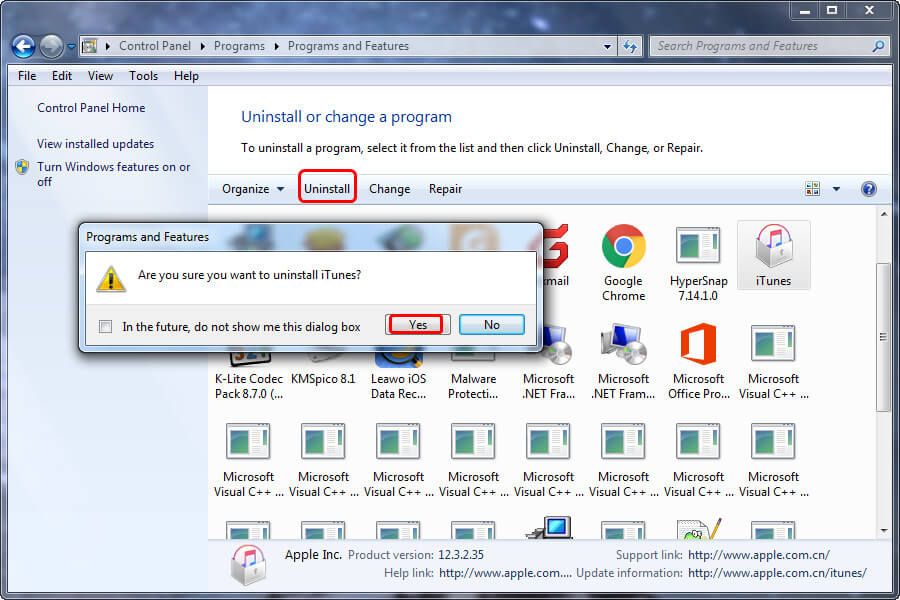The height and width of the screenshot is (600, 900).
Task: Select K-Lite Codec Pack 8.7.0 entry
Action: point(249,386)
